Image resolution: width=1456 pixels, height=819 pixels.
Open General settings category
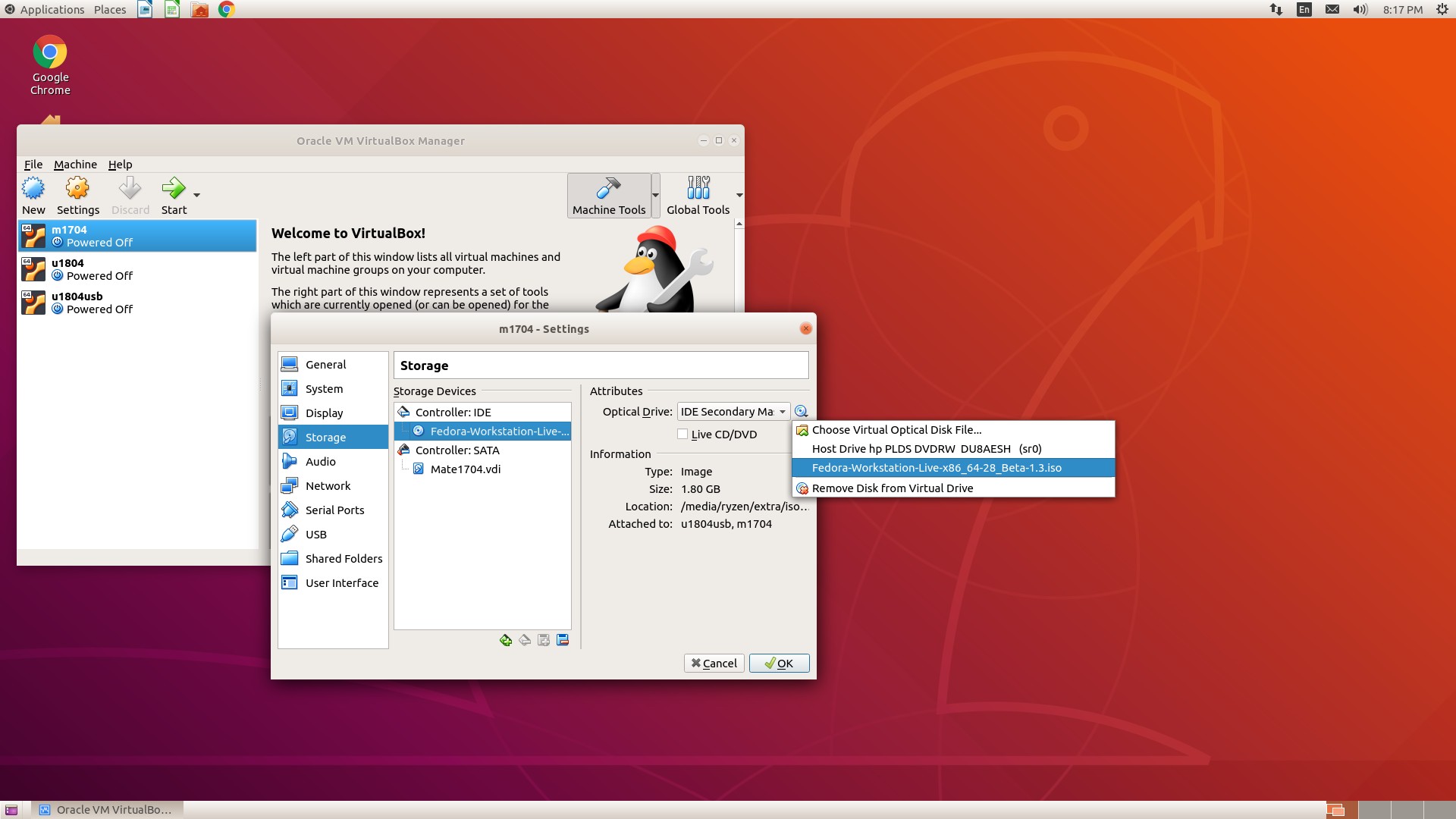(333, 365)
